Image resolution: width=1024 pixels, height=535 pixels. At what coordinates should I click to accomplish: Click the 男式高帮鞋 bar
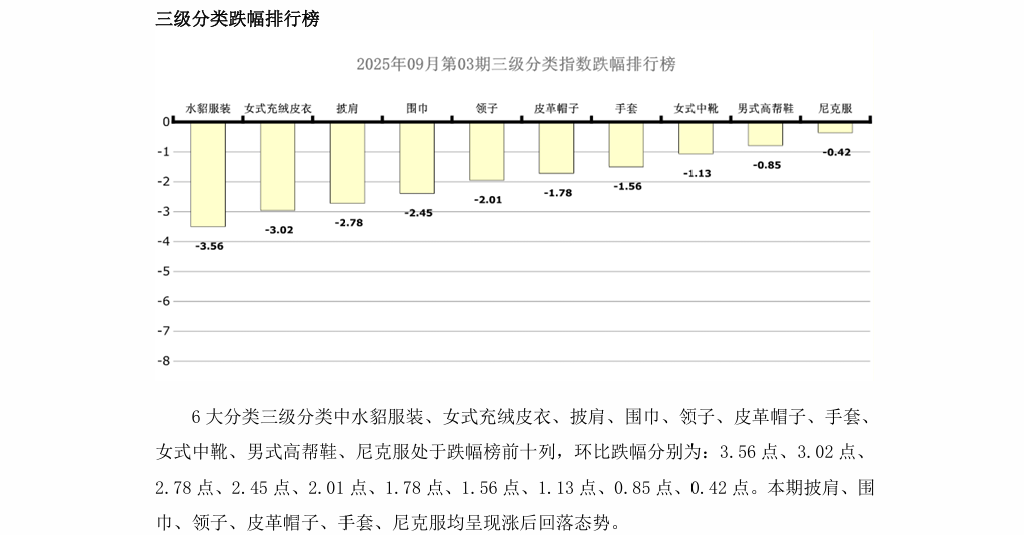pos(766,134)
